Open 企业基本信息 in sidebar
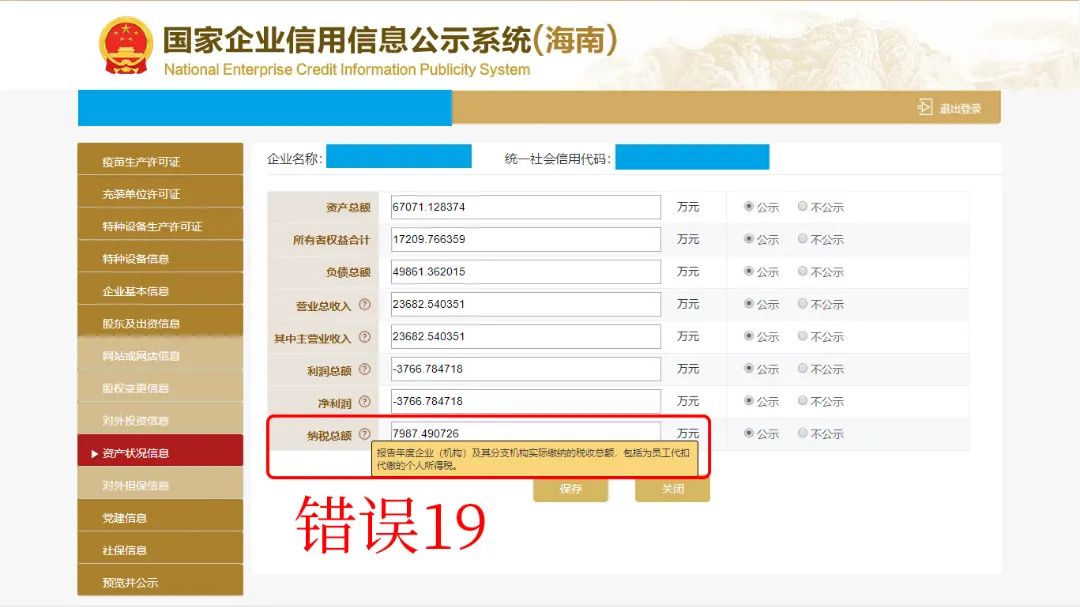 tap(136, 291)
